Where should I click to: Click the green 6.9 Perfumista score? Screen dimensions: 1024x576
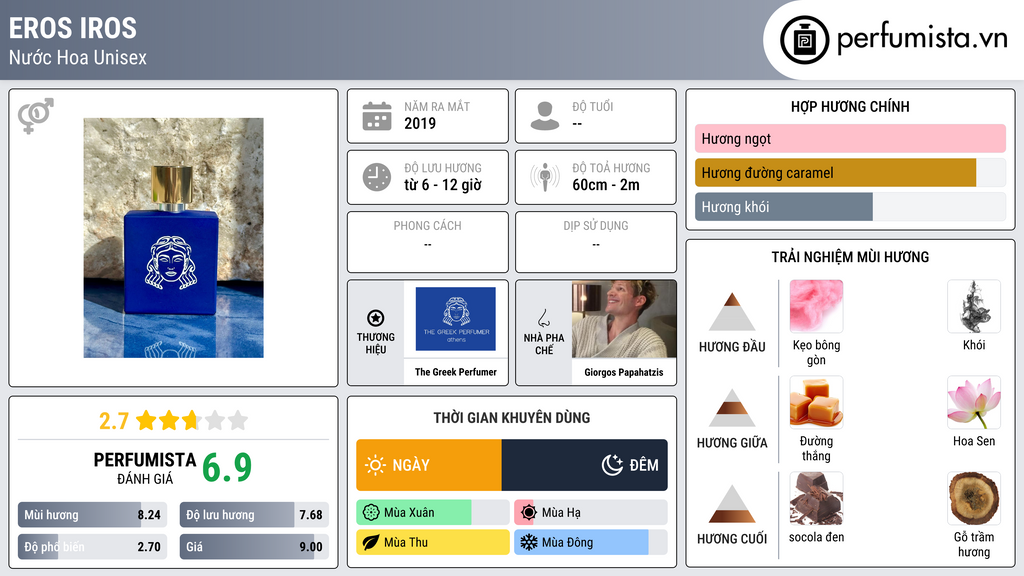pyautogui.click(x=227, y=468)
